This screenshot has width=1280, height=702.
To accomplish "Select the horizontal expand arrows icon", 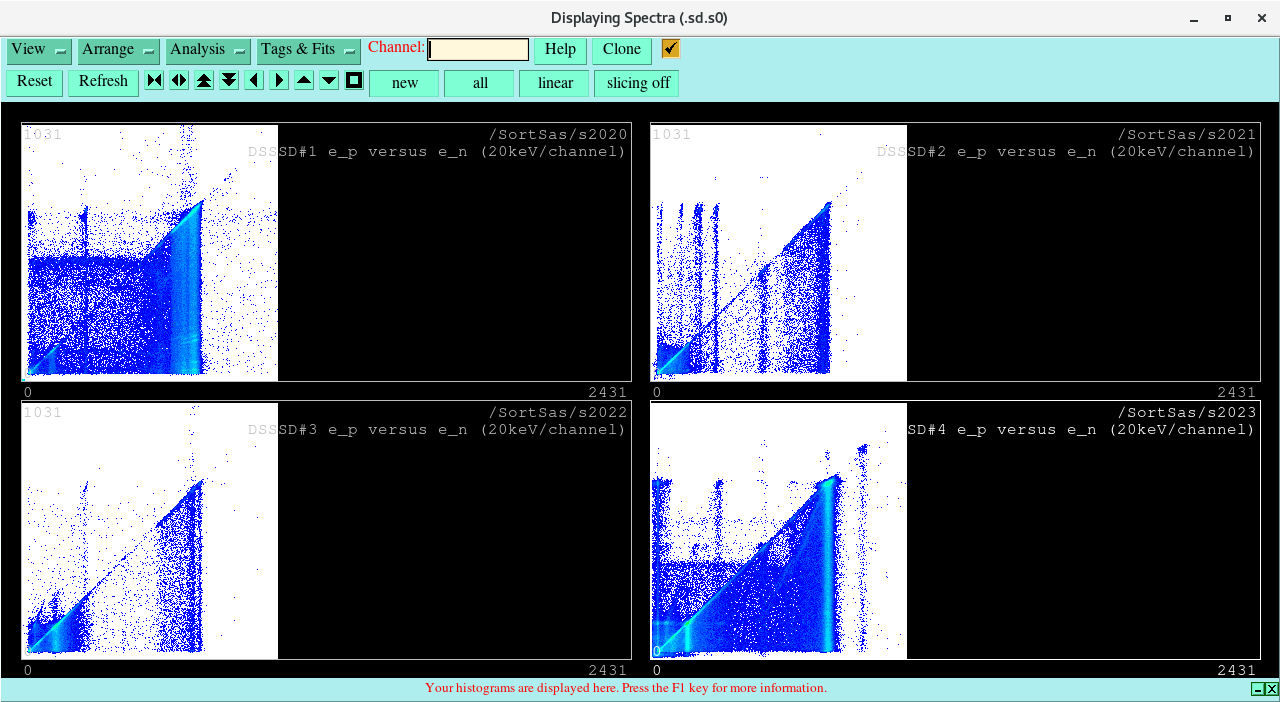I will click(x=178, y=80).
